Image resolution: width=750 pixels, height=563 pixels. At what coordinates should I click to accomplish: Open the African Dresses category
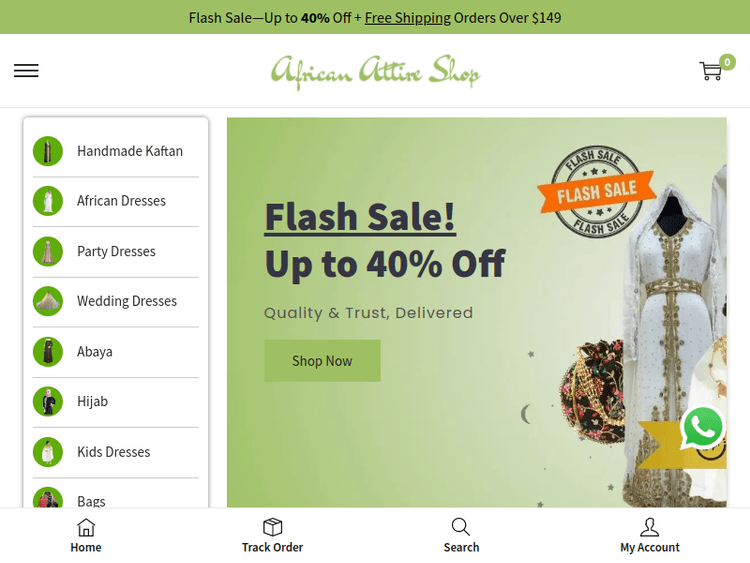tap(116, 201)
